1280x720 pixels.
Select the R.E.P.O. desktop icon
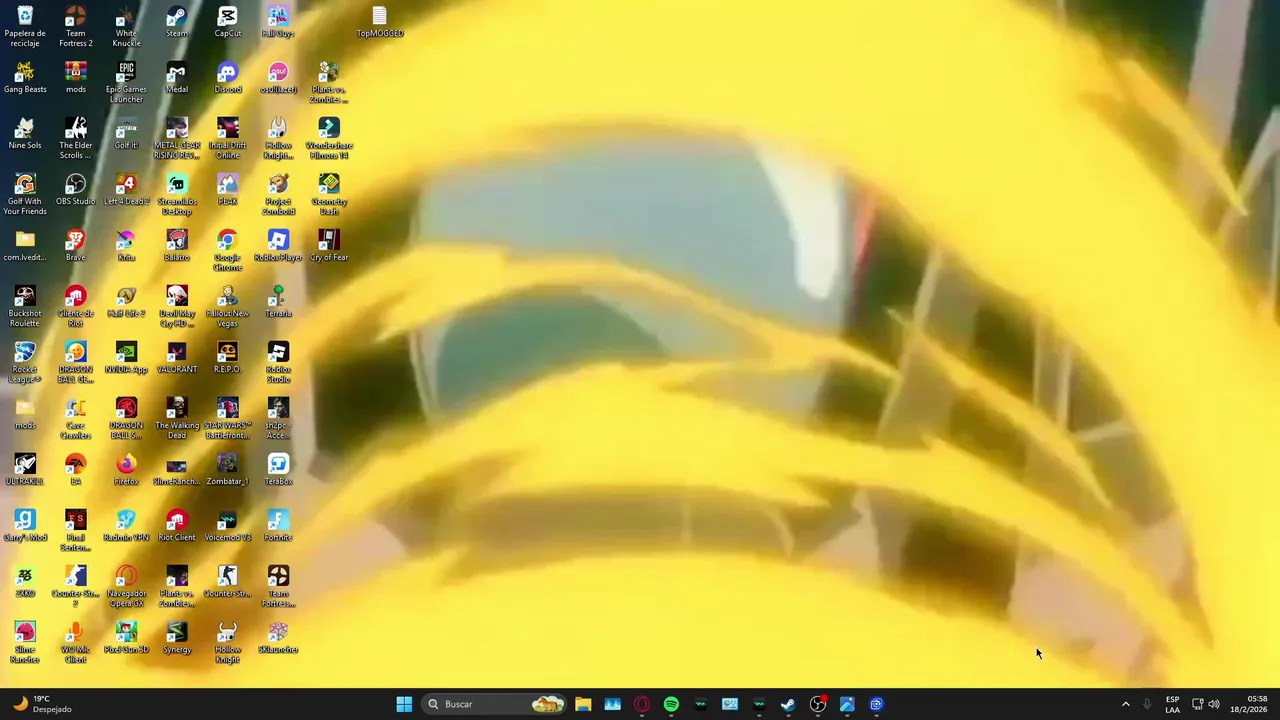[228, 358]
